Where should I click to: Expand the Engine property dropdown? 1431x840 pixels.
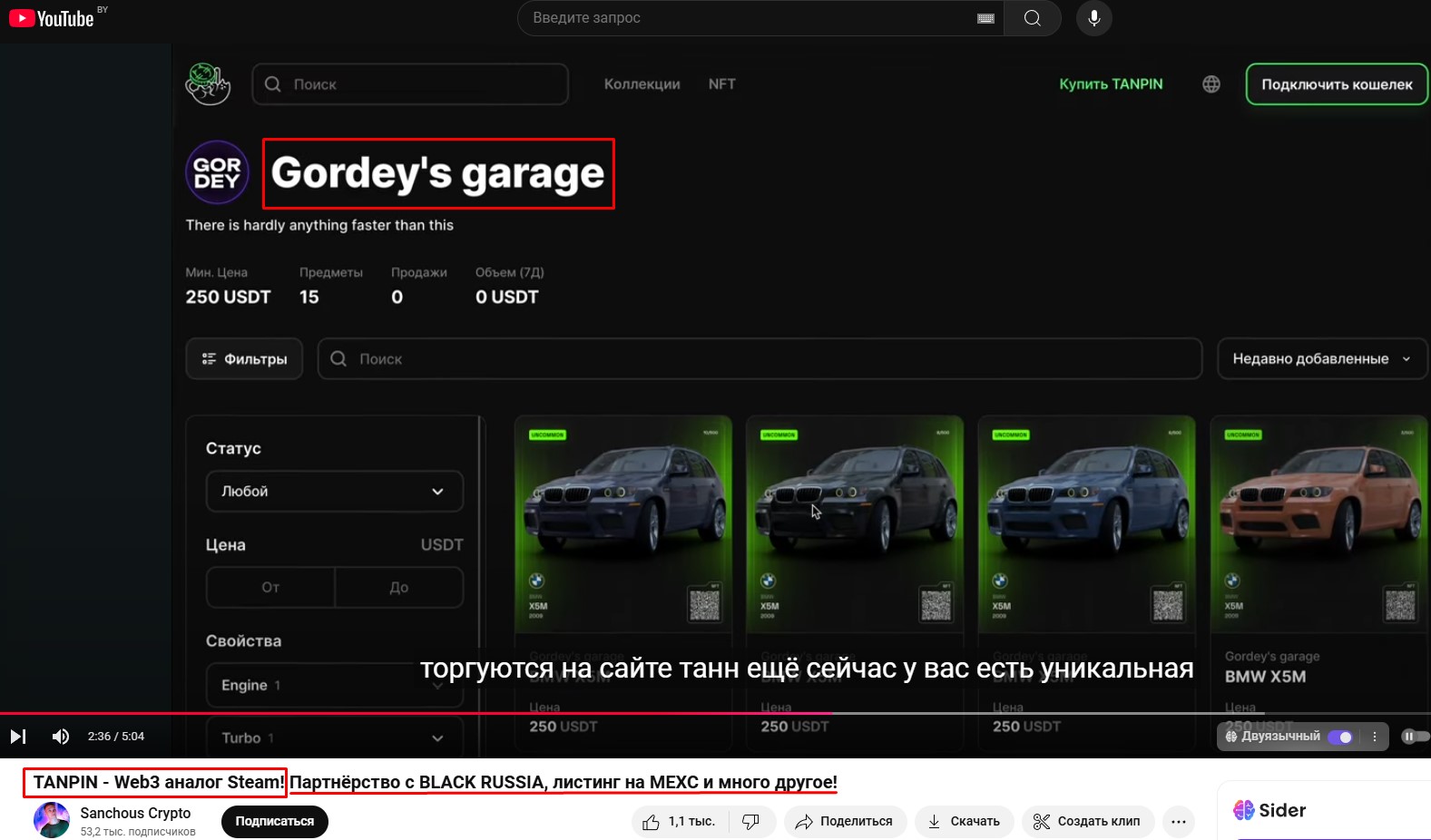(335, 686)
